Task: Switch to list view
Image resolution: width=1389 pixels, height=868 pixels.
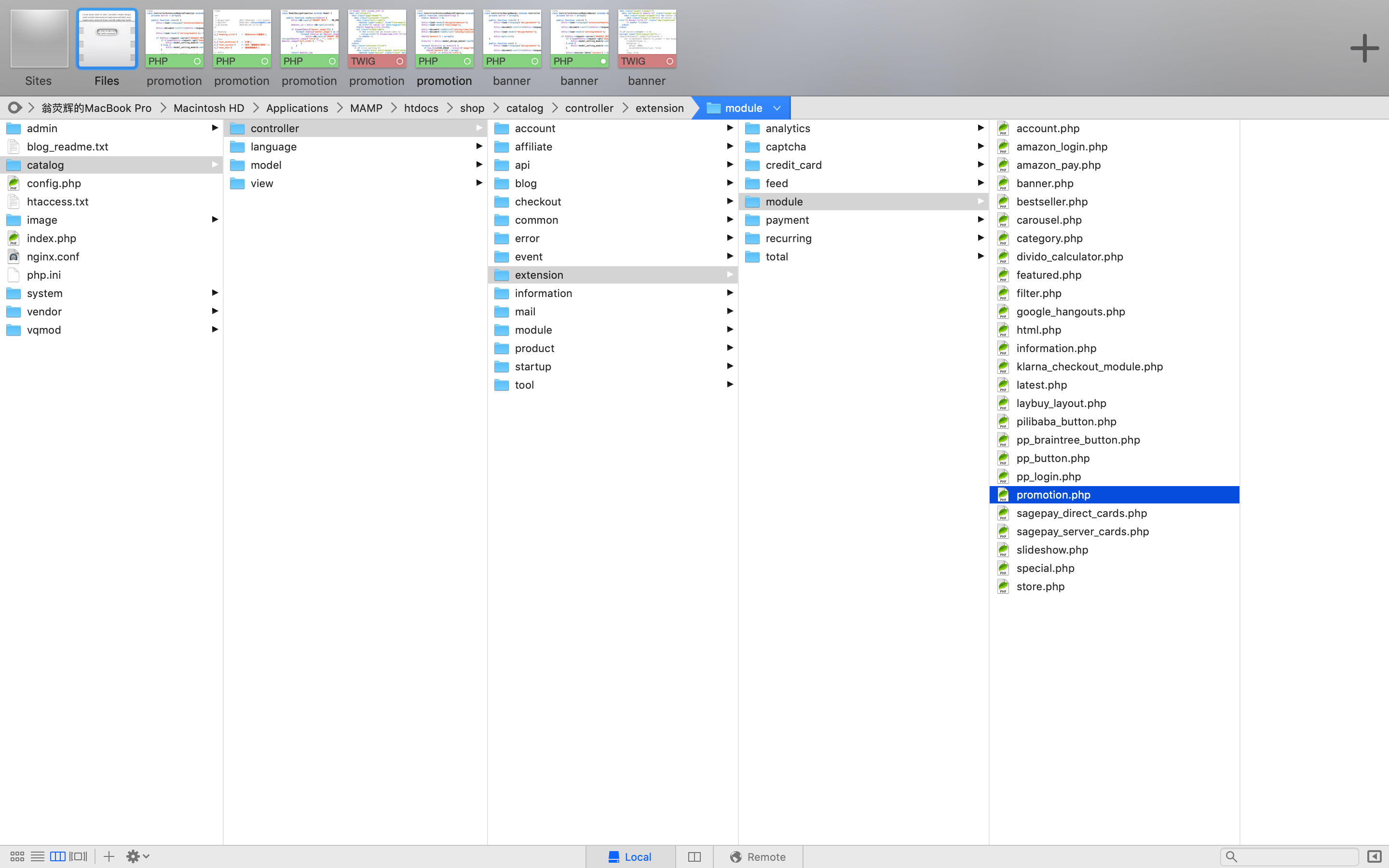Action: (37, 856)
